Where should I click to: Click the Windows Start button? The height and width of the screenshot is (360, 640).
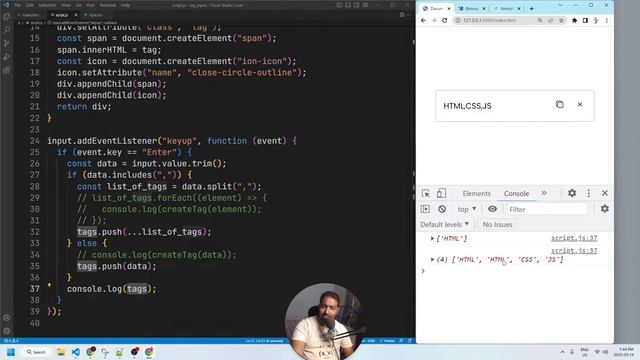[11, 352]
